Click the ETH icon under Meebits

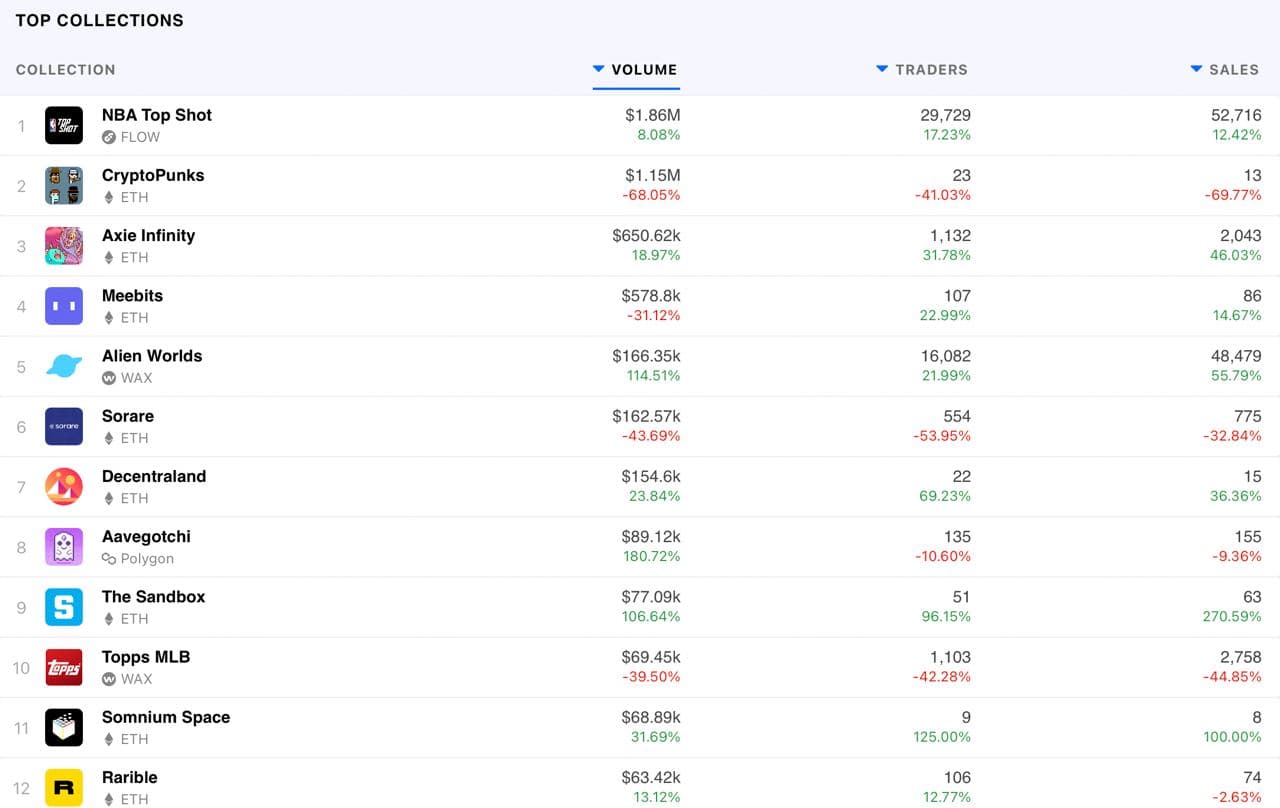click(x=109, y=318)
